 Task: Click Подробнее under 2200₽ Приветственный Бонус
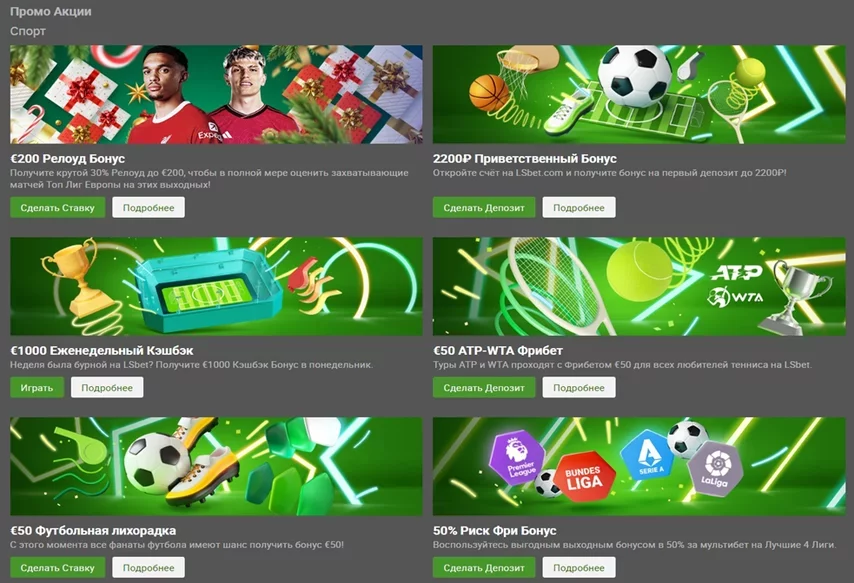click(x=579, y=208)
